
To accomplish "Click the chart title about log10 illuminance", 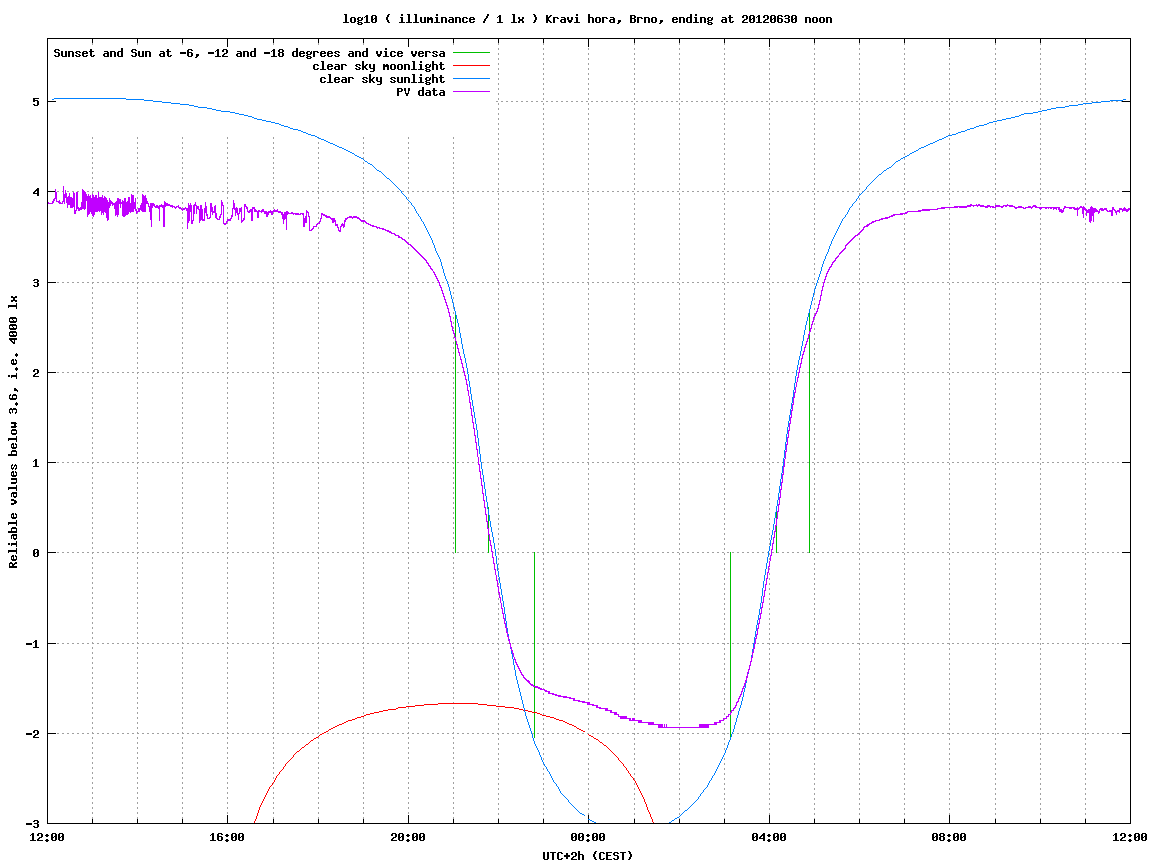I will 587,19.
